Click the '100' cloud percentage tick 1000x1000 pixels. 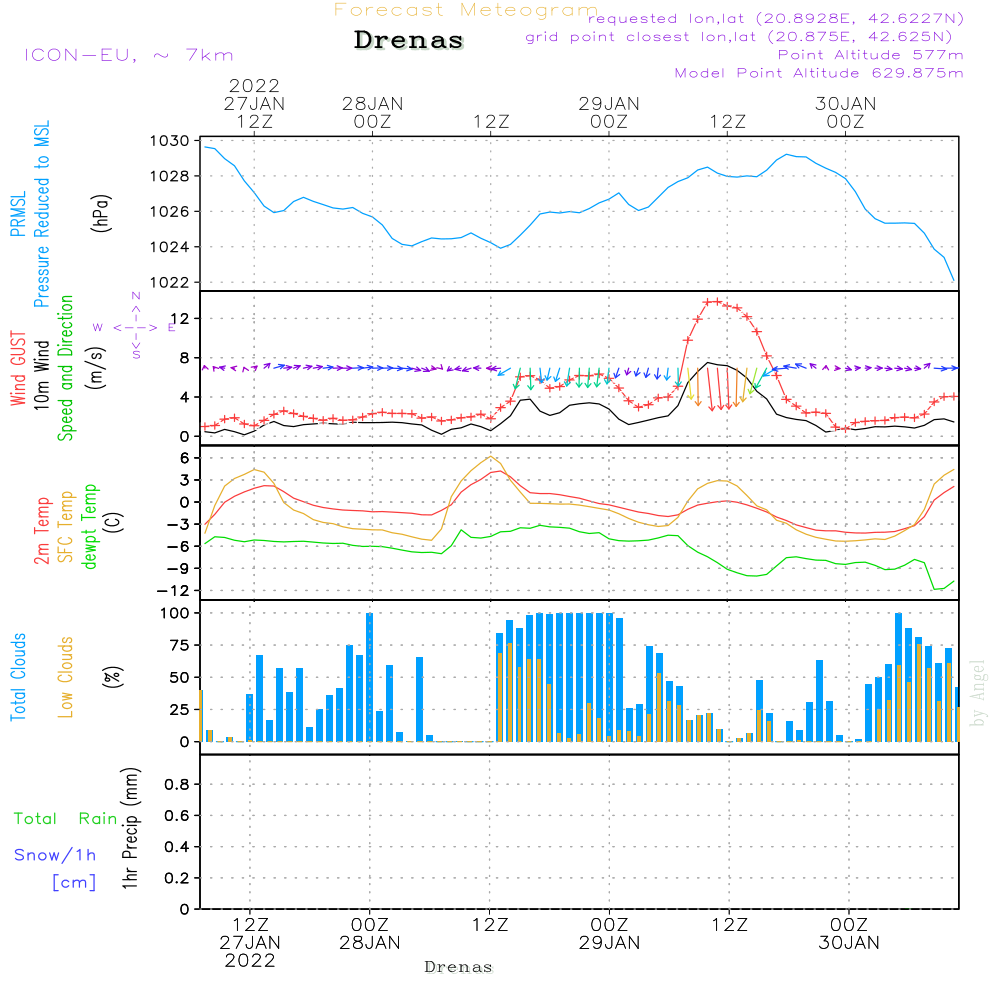tap(175, 614)
